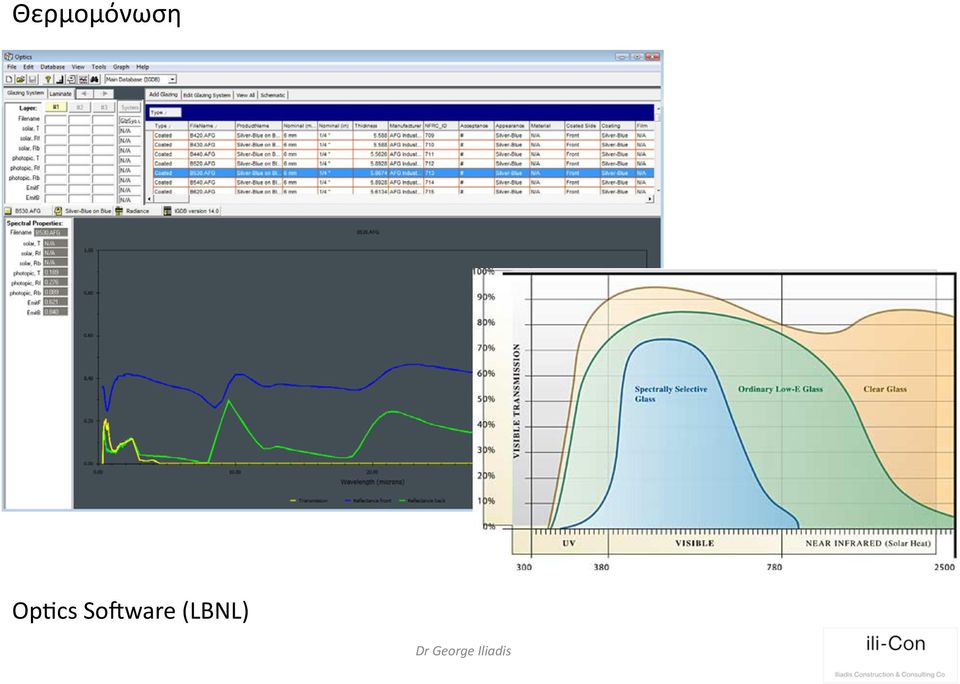960x684 pixels.
Task: Click the table vertical scrollbar up arrow
Action: [658, 109]
